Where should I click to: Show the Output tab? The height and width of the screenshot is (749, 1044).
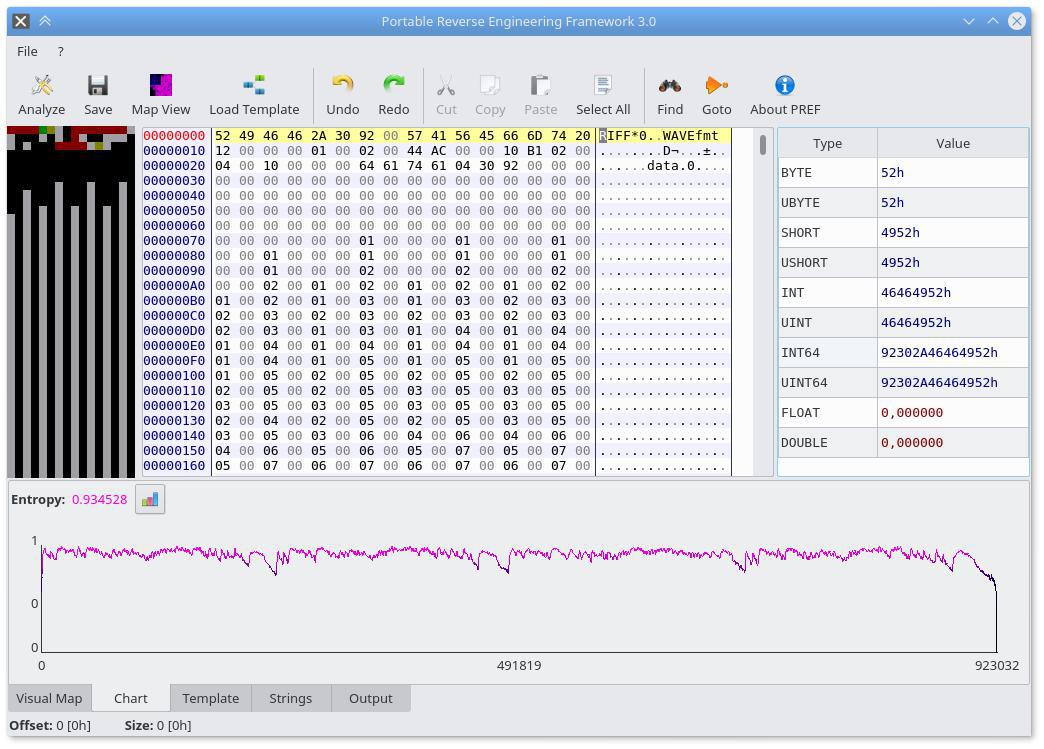pos(370,698)
